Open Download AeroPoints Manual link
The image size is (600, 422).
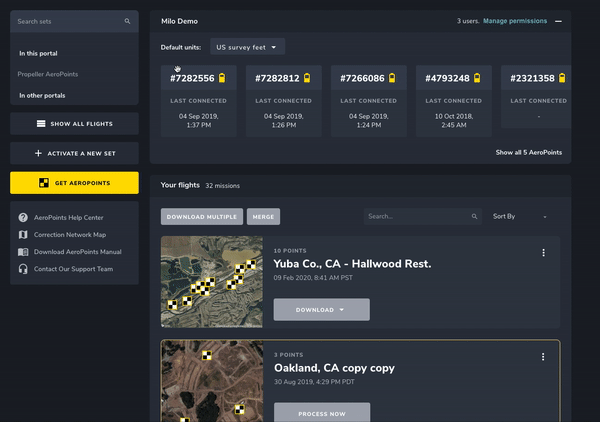click(78, 252)
